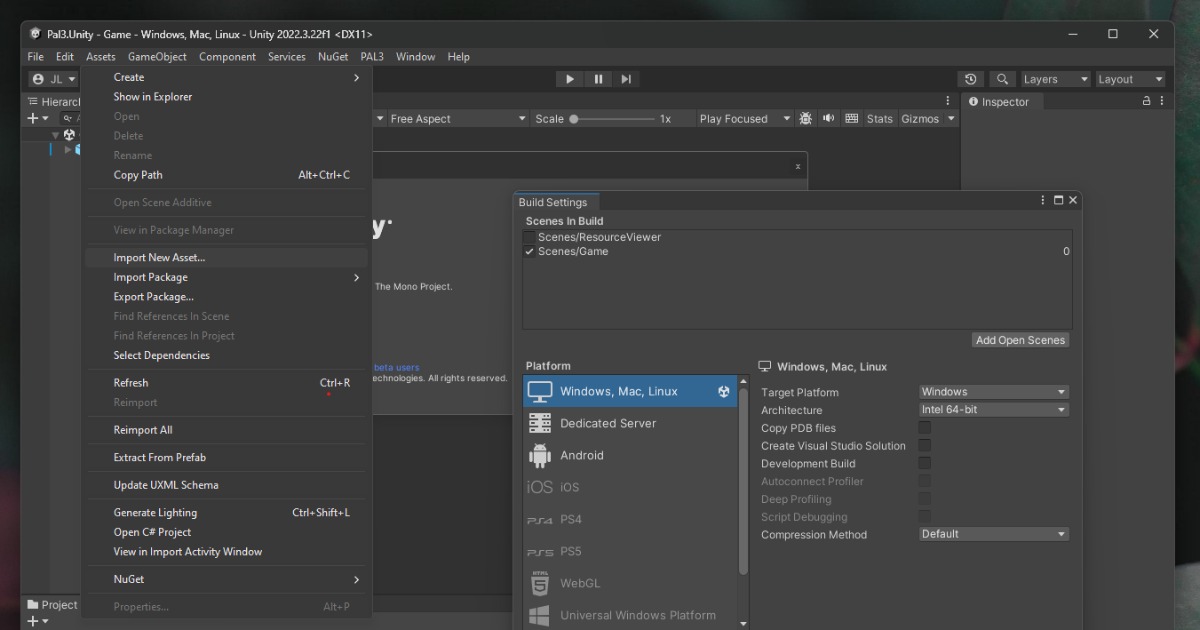The height and width of the screenshot is (630, 1200).
Task: Open the version control history icon
Action: pyautogui.click(x=970, y=78)
